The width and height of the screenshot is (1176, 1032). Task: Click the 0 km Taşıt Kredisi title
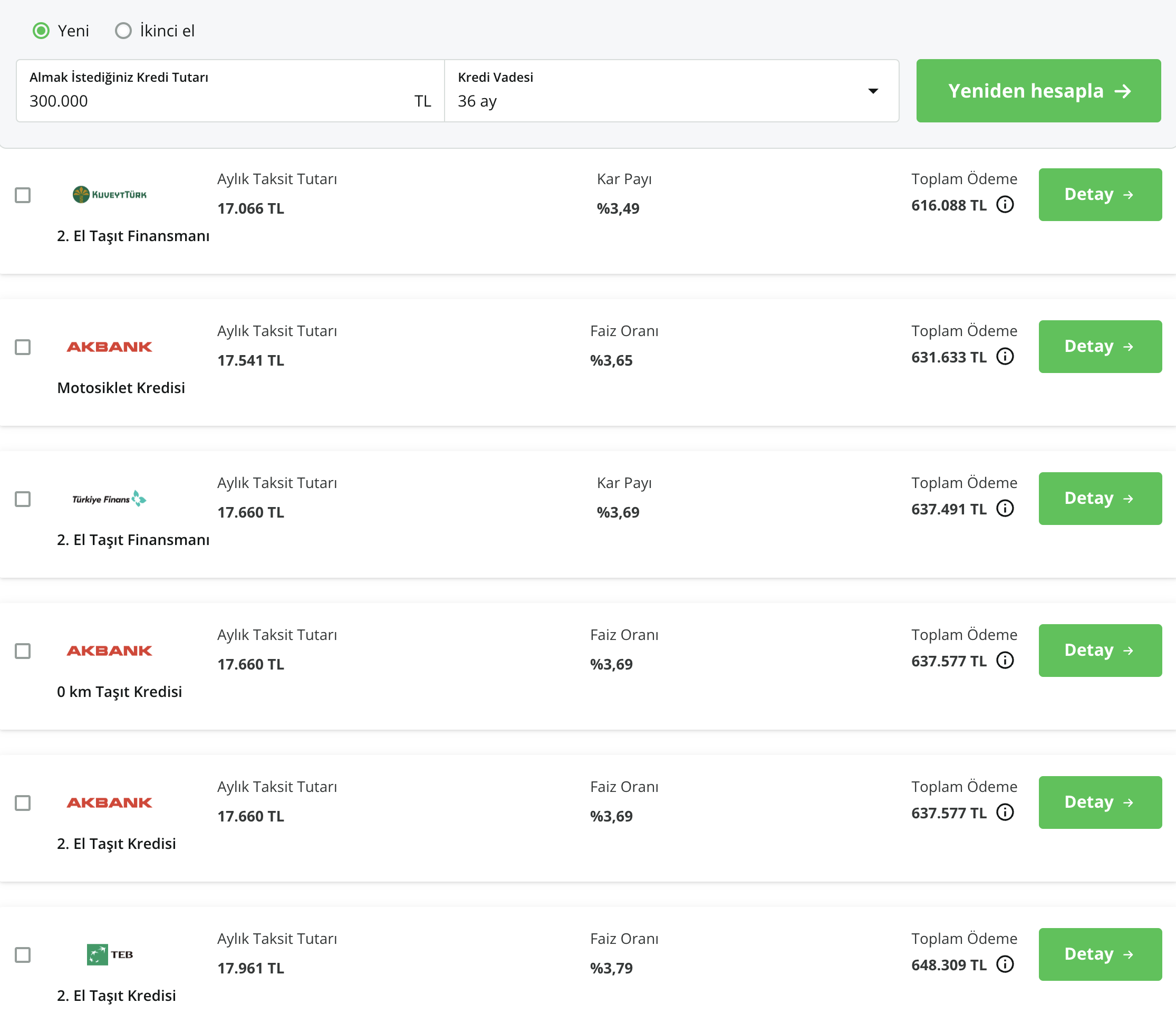[x=119, y=692]
